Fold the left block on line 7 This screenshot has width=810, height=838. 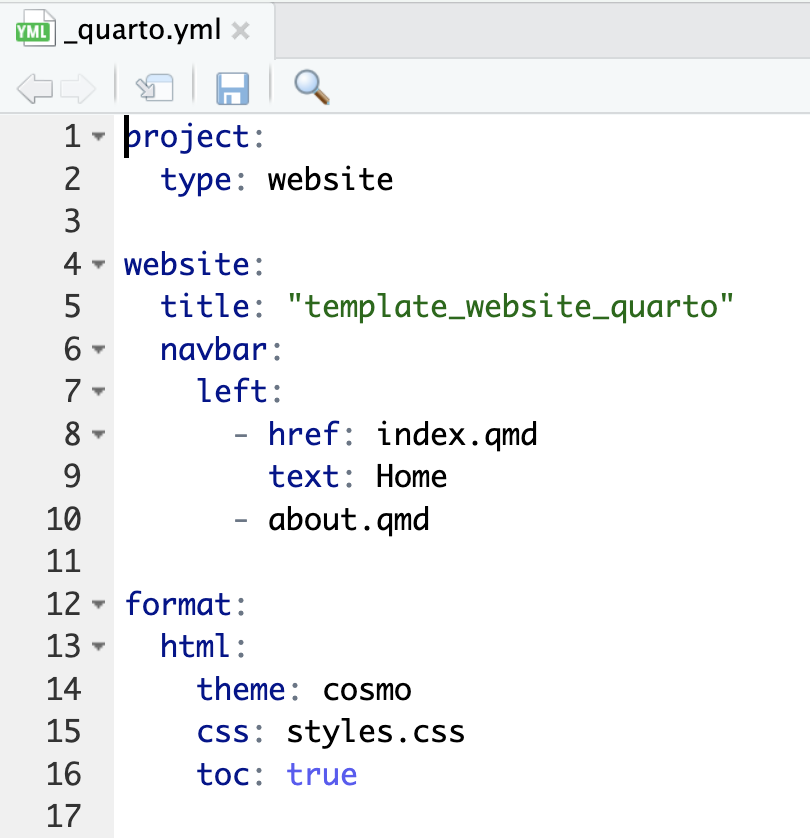click(98, 392)
